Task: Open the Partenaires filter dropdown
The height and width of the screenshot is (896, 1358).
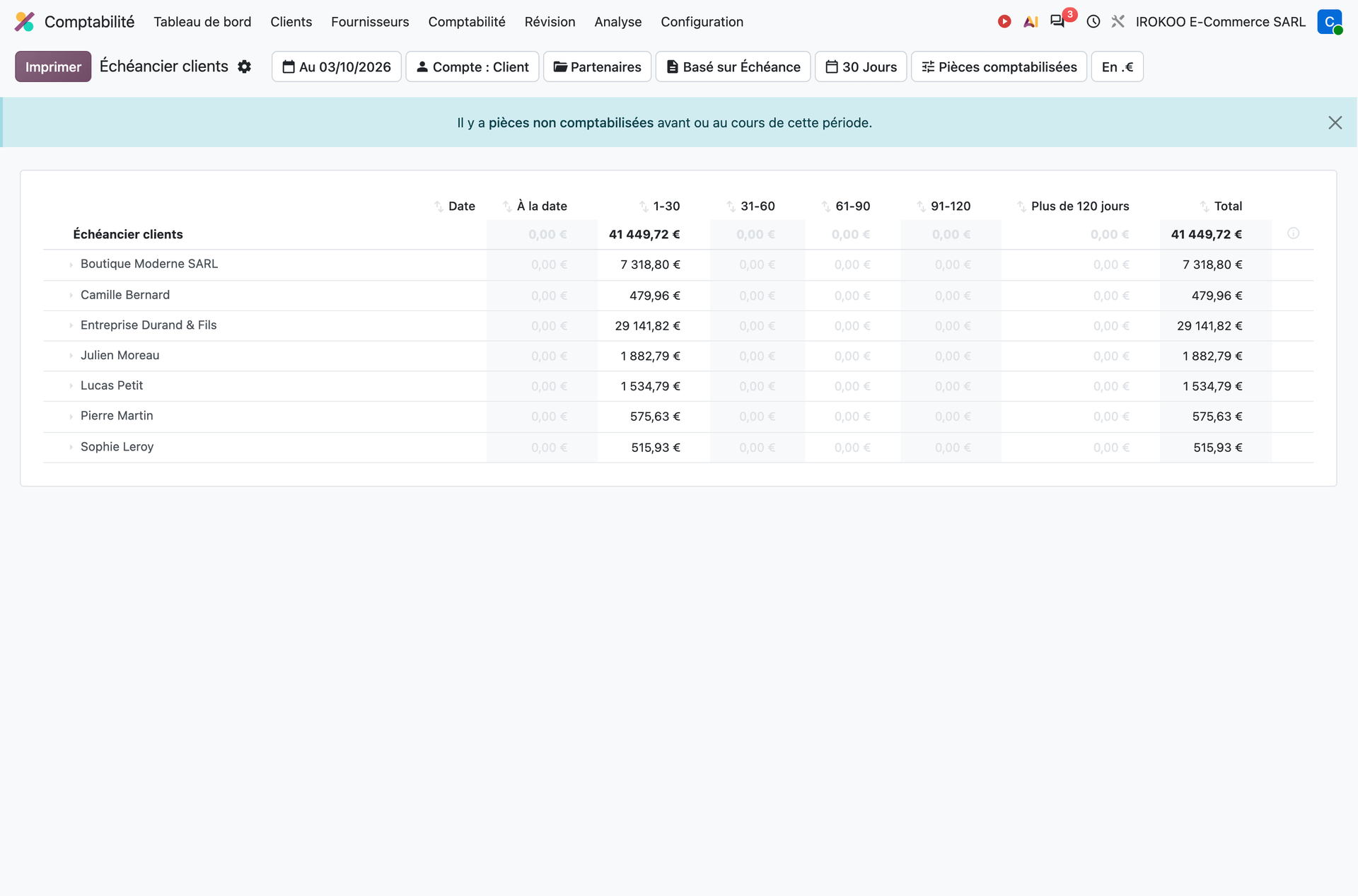Action: point(597,66)
